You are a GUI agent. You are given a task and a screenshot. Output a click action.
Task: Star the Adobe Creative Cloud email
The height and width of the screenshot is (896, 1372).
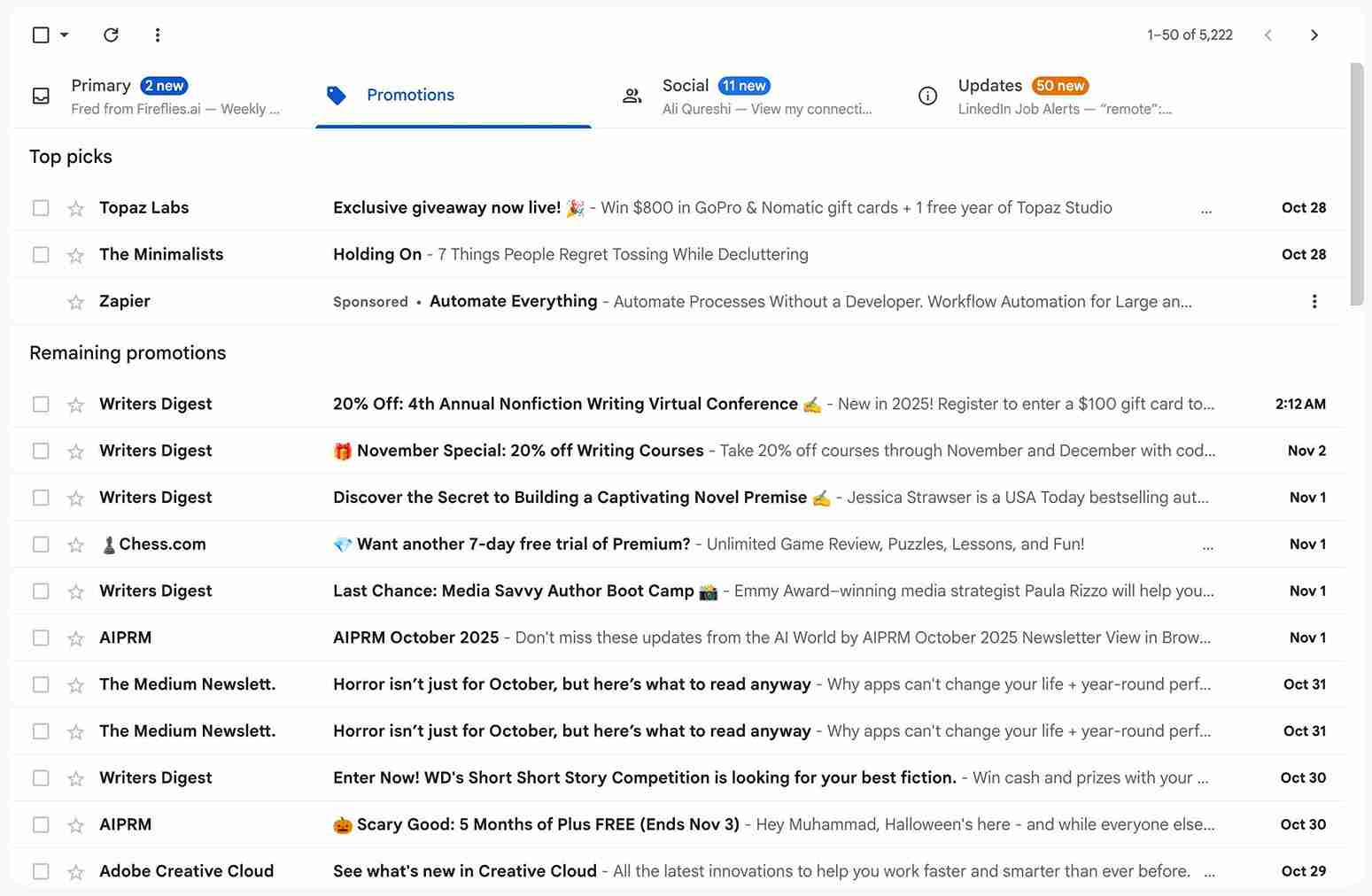tap(76, 872)
